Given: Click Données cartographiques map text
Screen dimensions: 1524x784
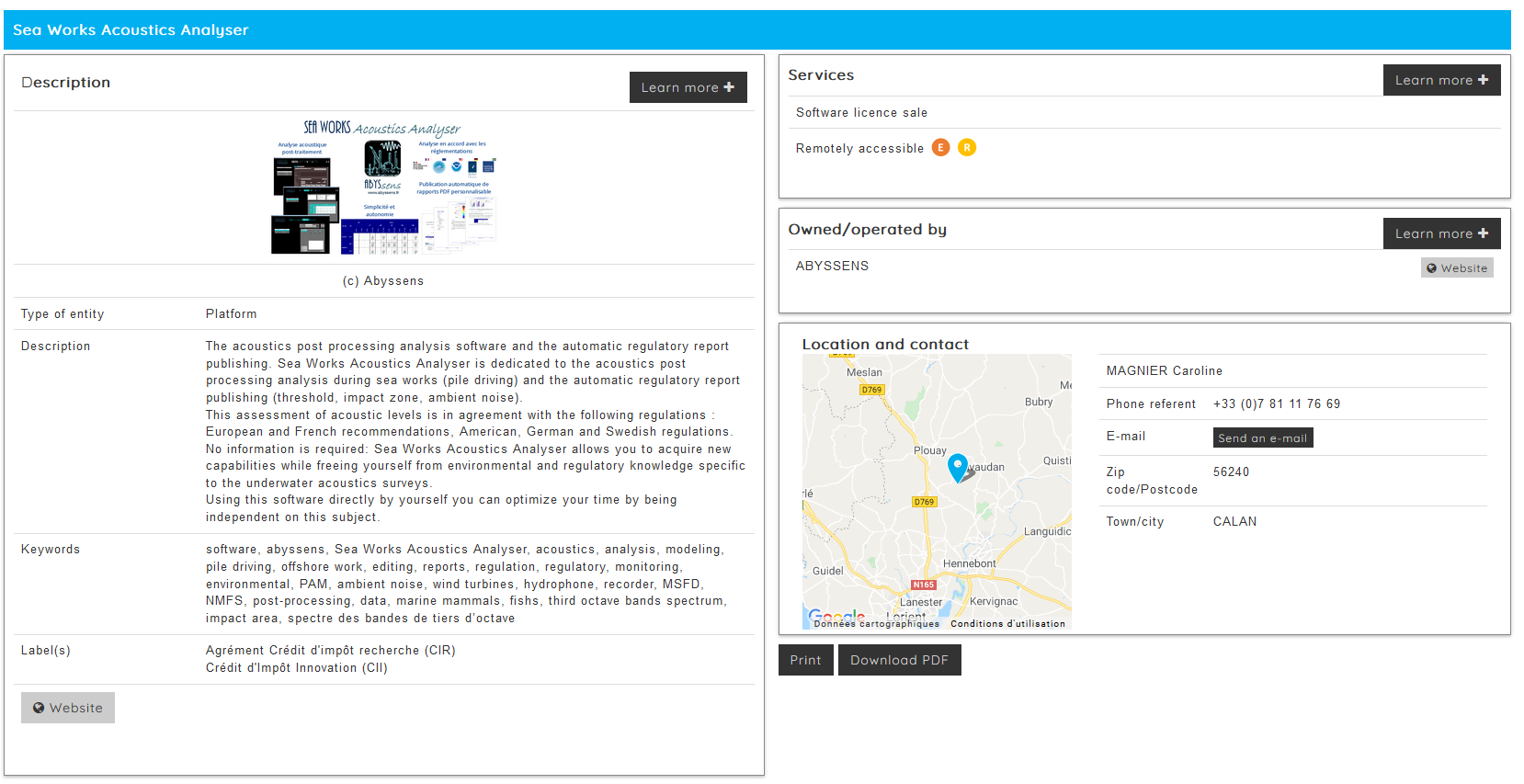Looking at the screenshot, I should (877, 623).
